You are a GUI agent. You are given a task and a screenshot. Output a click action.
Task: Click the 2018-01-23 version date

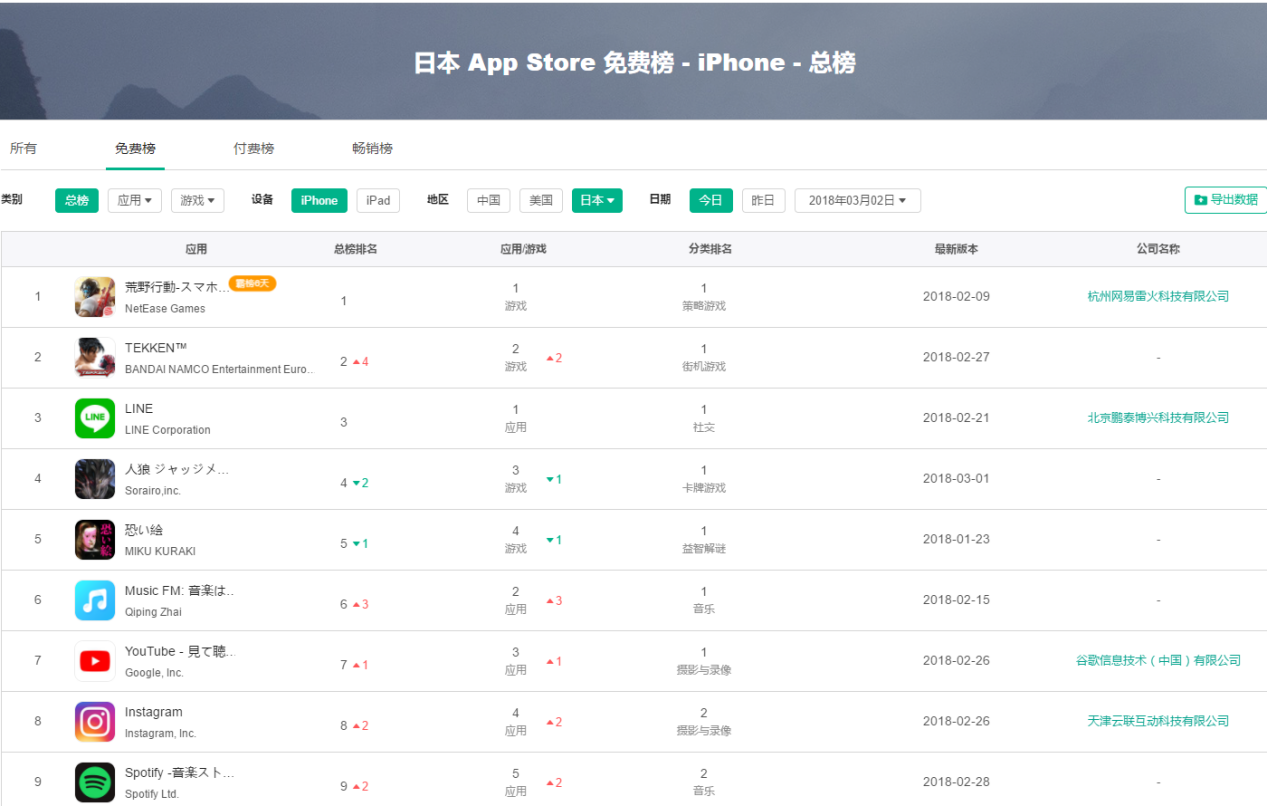[956, 539]
